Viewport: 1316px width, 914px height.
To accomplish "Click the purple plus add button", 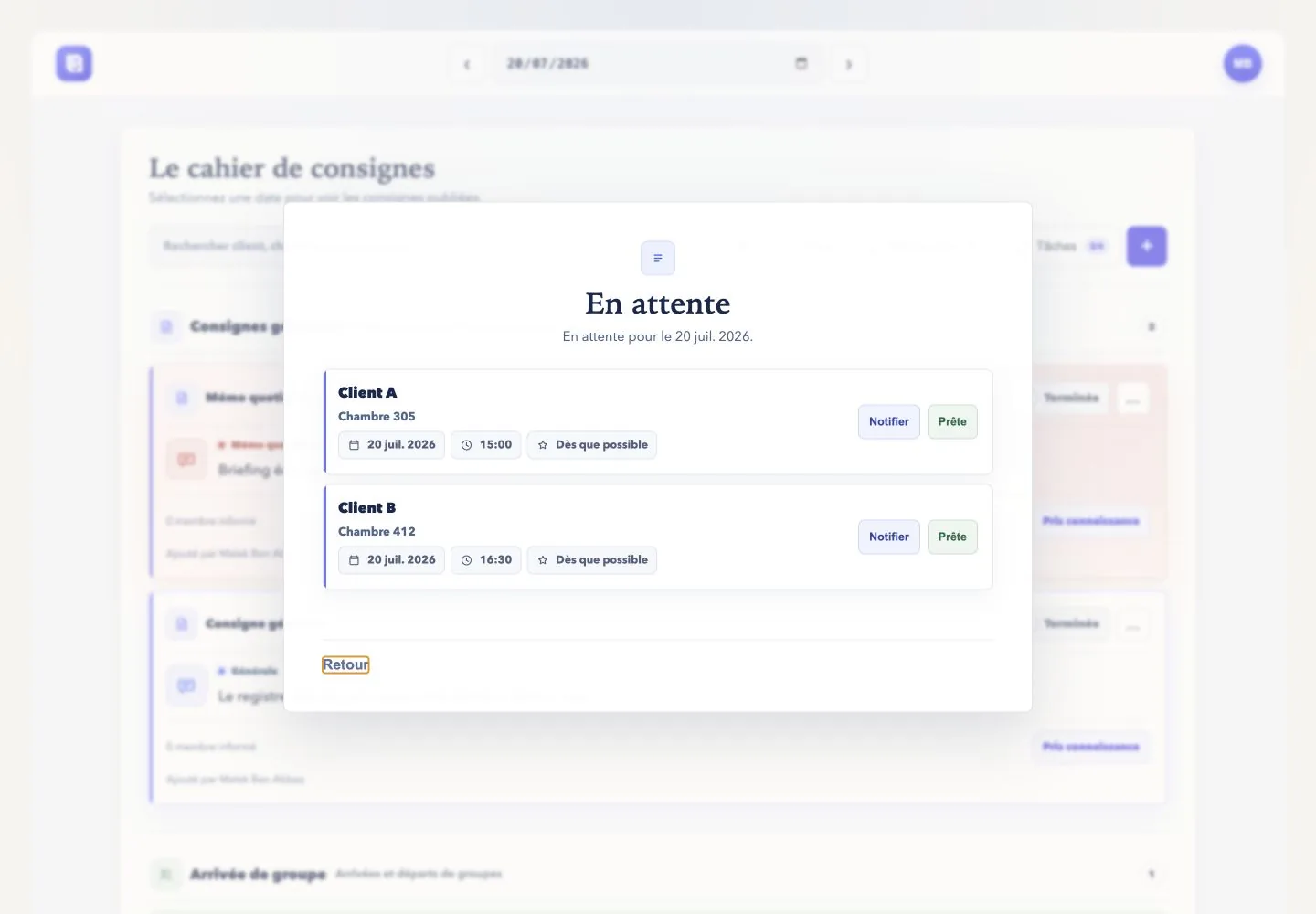I will 1147,246.
